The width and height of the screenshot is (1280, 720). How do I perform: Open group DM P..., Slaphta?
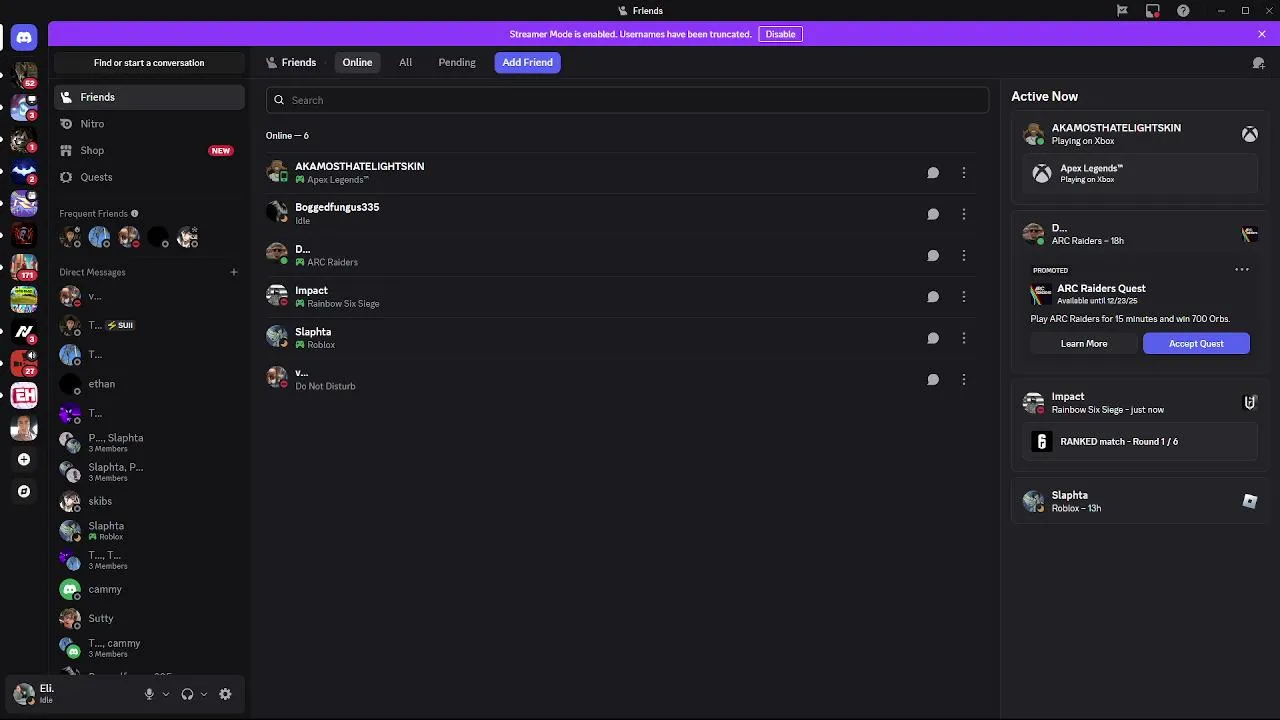149,442
